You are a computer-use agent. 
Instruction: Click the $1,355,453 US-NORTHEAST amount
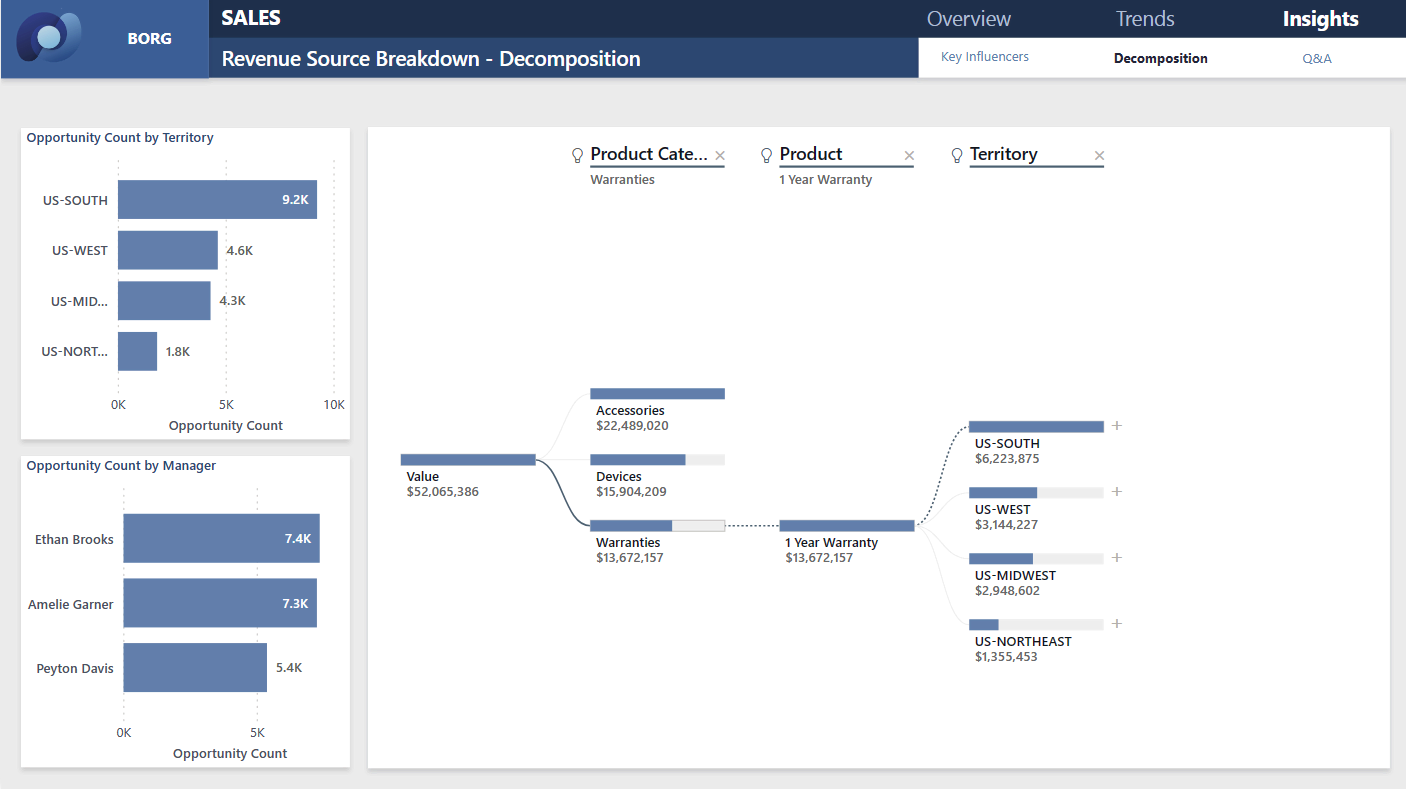(x=1006, y=657)
